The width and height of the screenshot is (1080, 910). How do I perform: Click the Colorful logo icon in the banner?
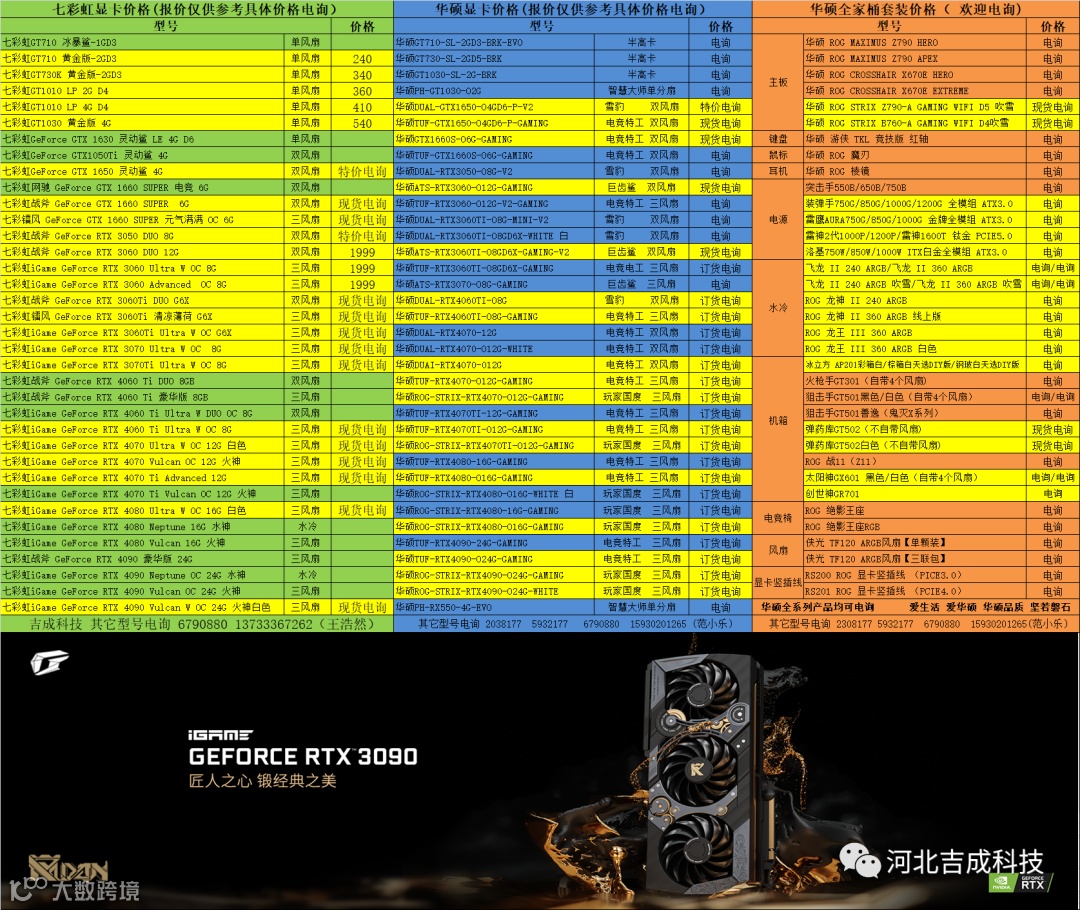point(49,663)
